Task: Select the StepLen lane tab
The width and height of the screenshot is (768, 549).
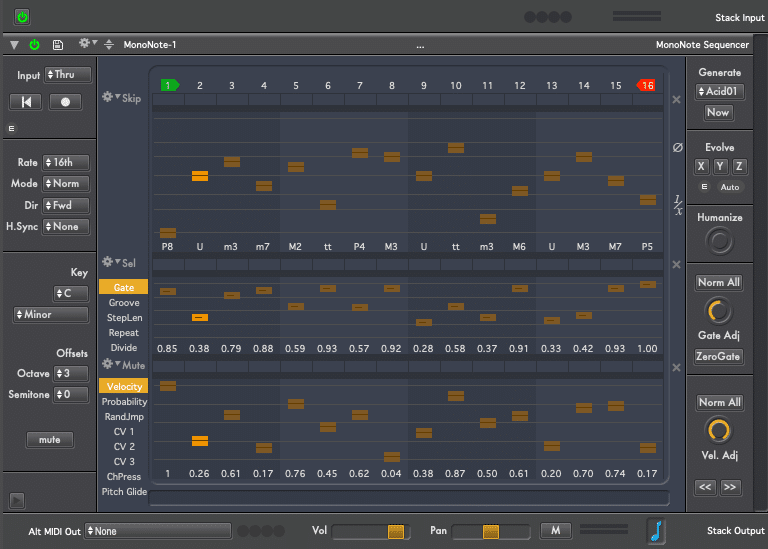Action: tap(123, 318)
